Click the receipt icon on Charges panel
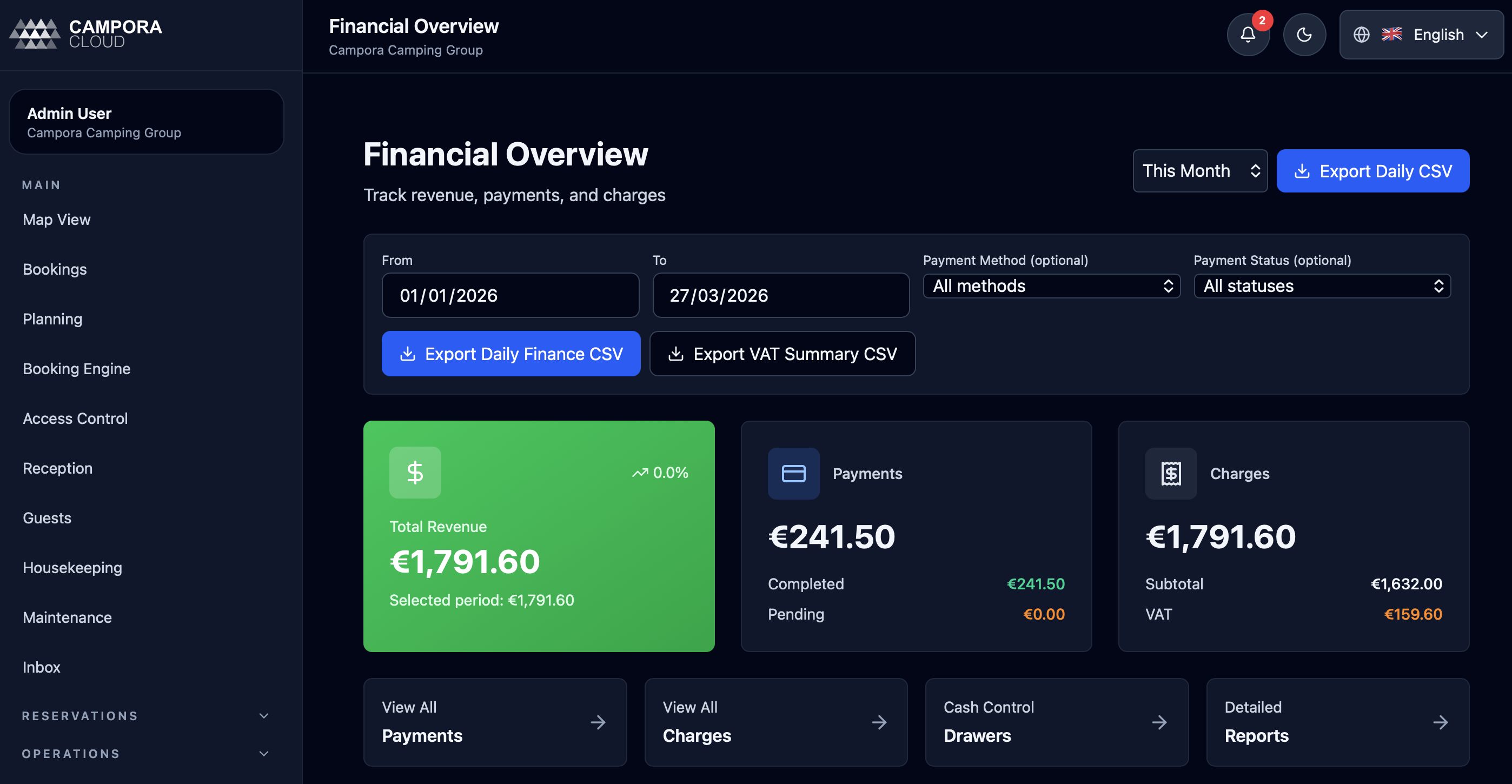The width and height of the screenshot is (1512, 784). coord(1170,474)
